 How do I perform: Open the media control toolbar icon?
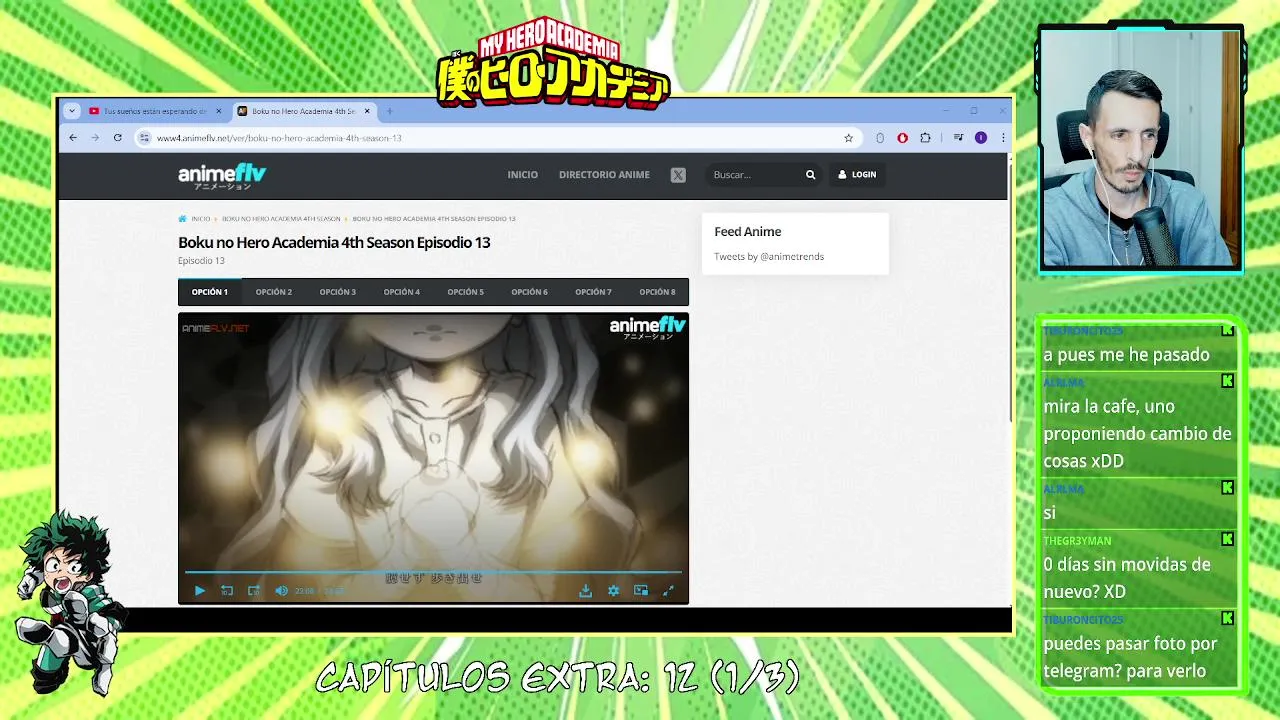click(x=958, y=138)
